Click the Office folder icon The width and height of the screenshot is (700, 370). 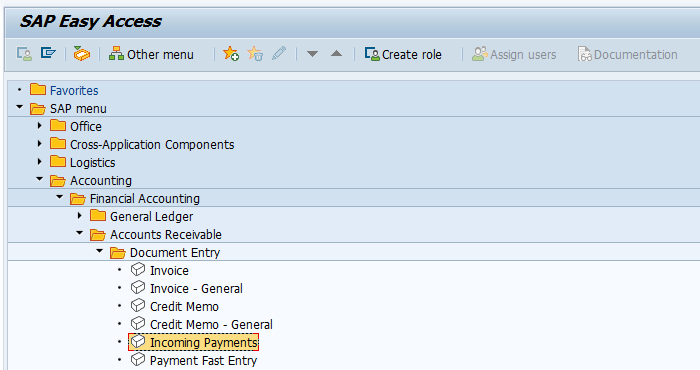pyautogui.click(x=58, y=126)
